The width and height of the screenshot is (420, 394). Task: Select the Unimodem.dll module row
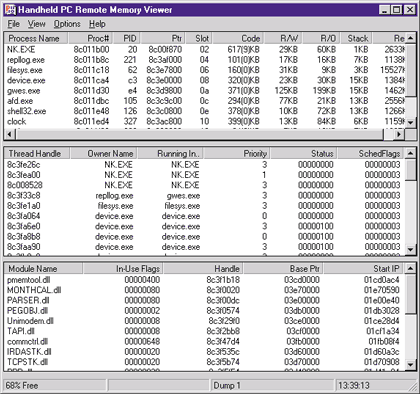[205, 321]
